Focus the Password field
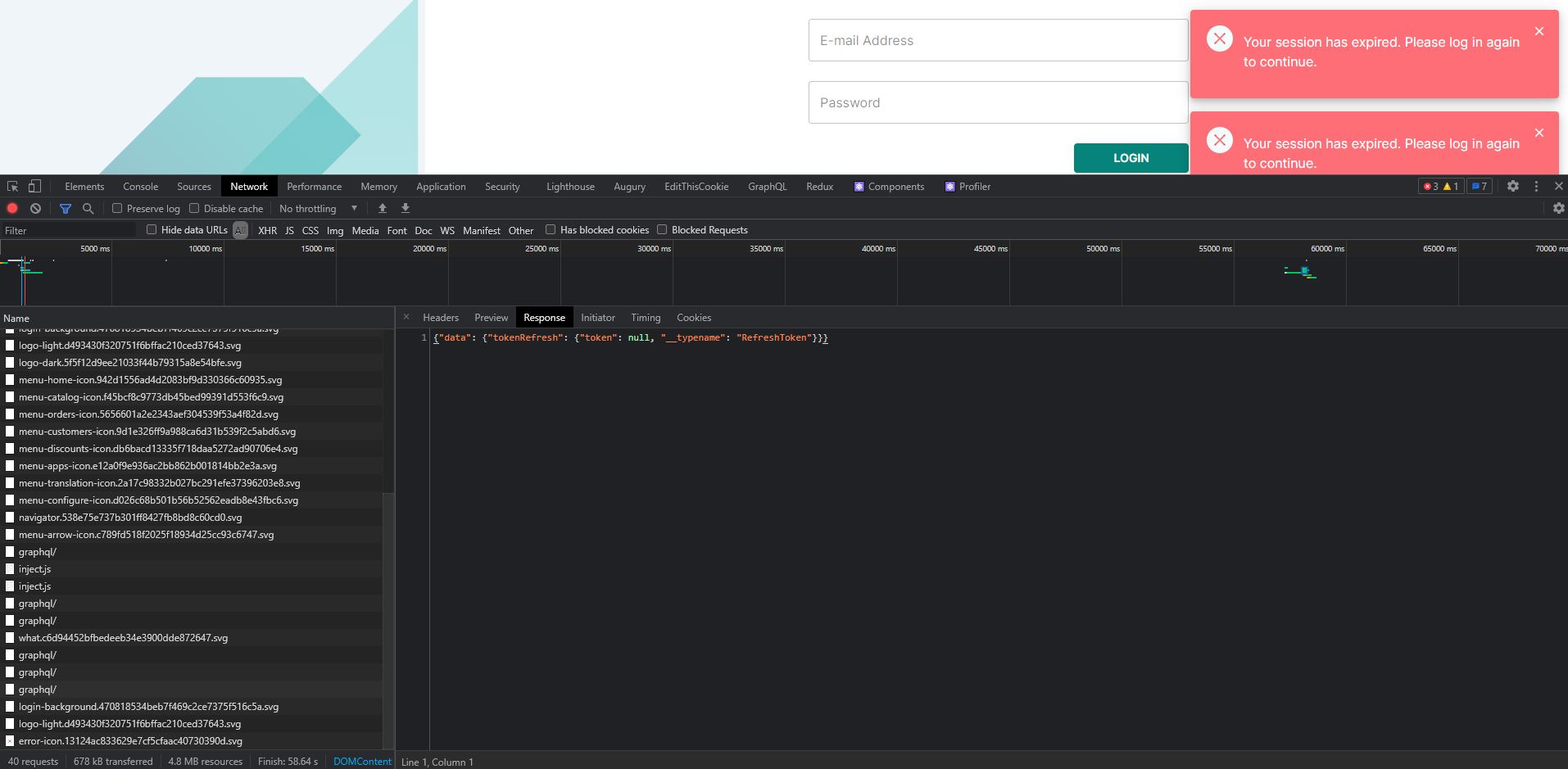This screenshot has width=1568, height=769. pos(998,102)
